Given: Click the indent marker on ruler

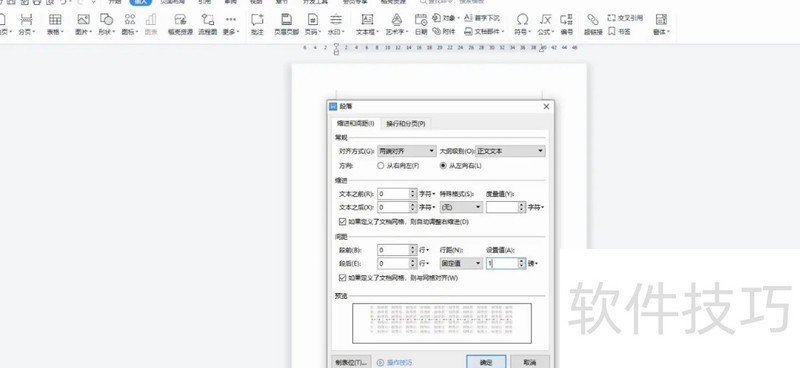Looking at the screenshot, I should coord(336,49).
